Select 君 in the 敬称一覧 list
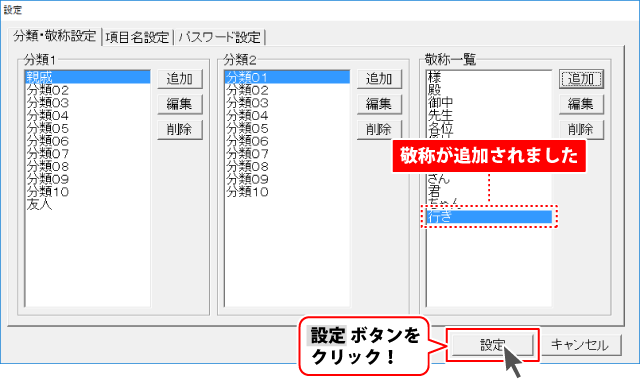Image resolution: width=640 pixels, height=380 pixels. (x=489, y=191)
